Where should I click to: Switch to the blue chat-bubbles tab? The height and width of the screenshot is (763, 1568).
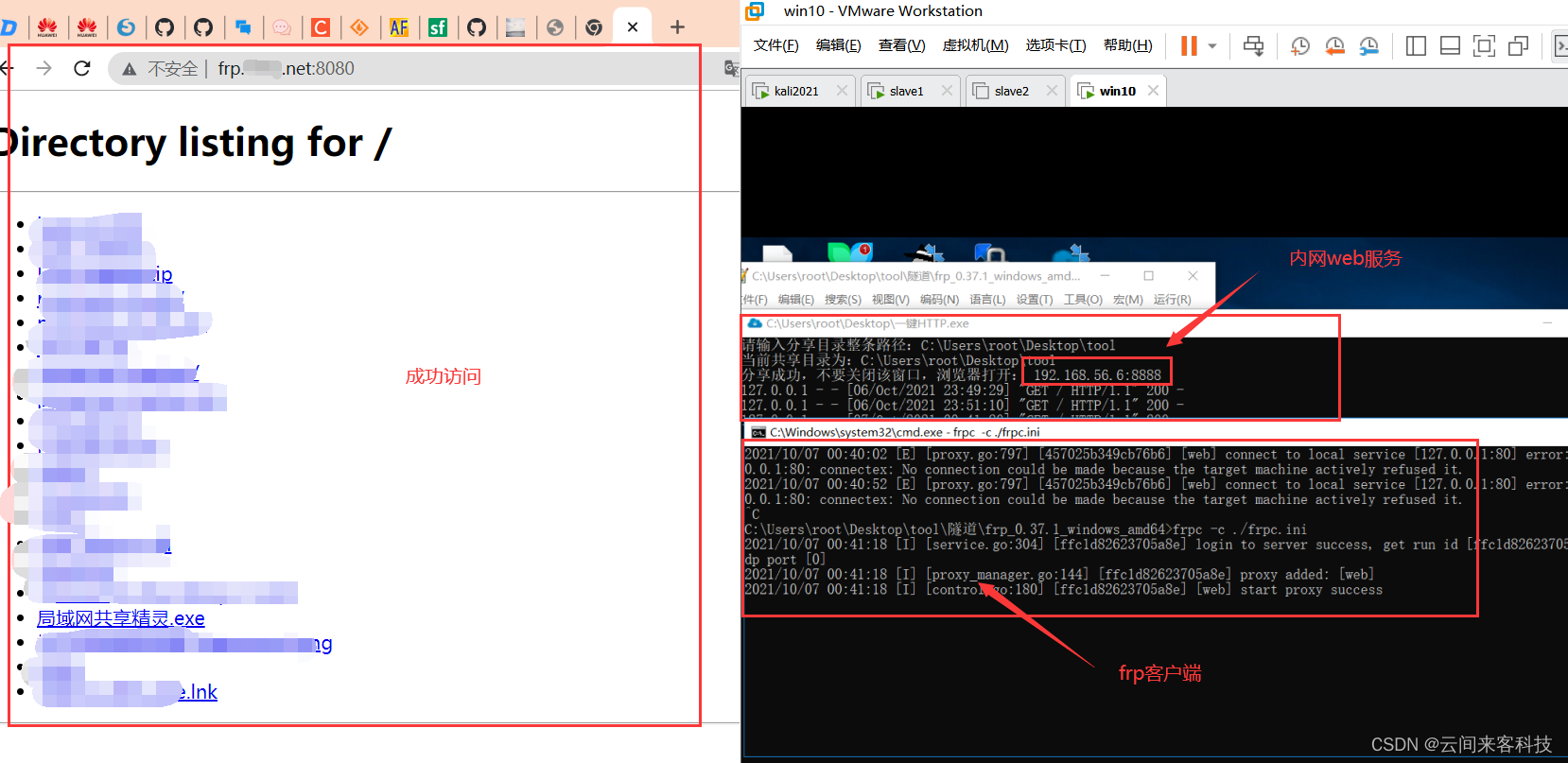pyautogui.click(x=243, y=27)
